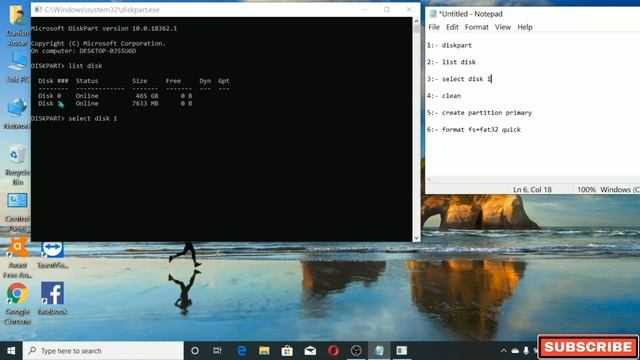Click the Notepad horizontal scrollbar left arrow
This screenshot has width=640, height=360.
tap(429, 179)
